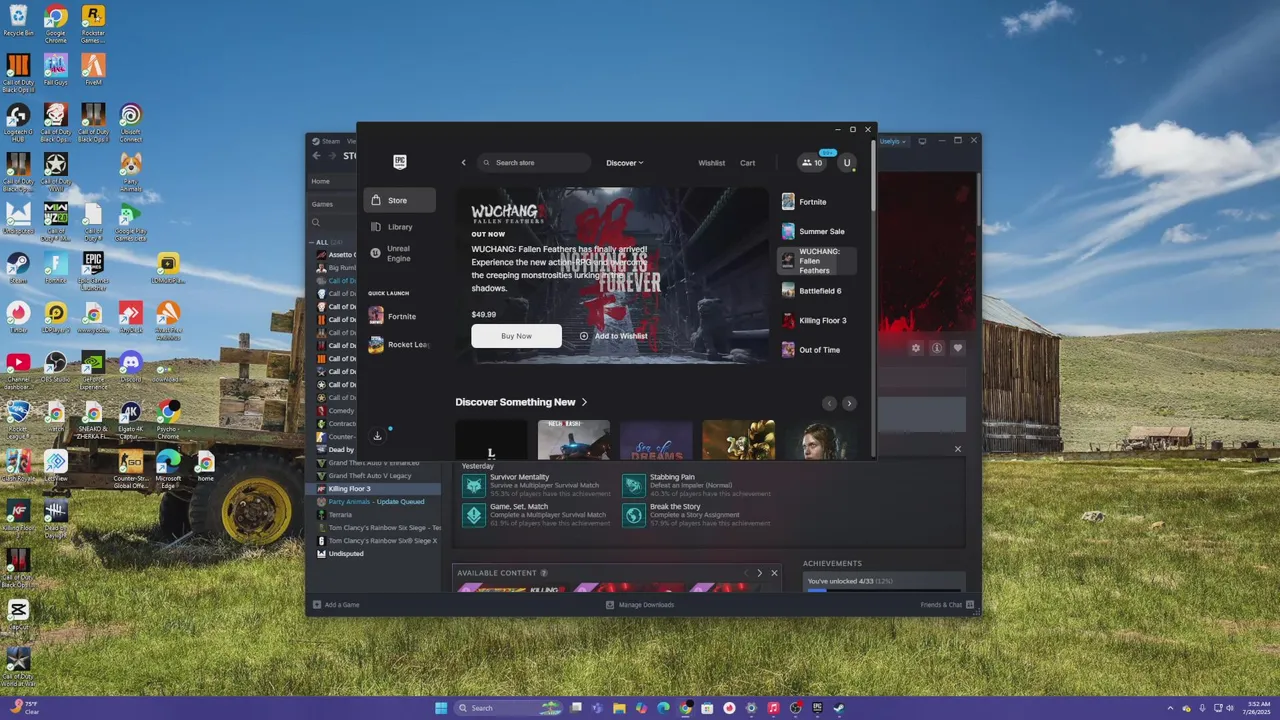Open Friends & Chat in Steam

pos(947,605)
